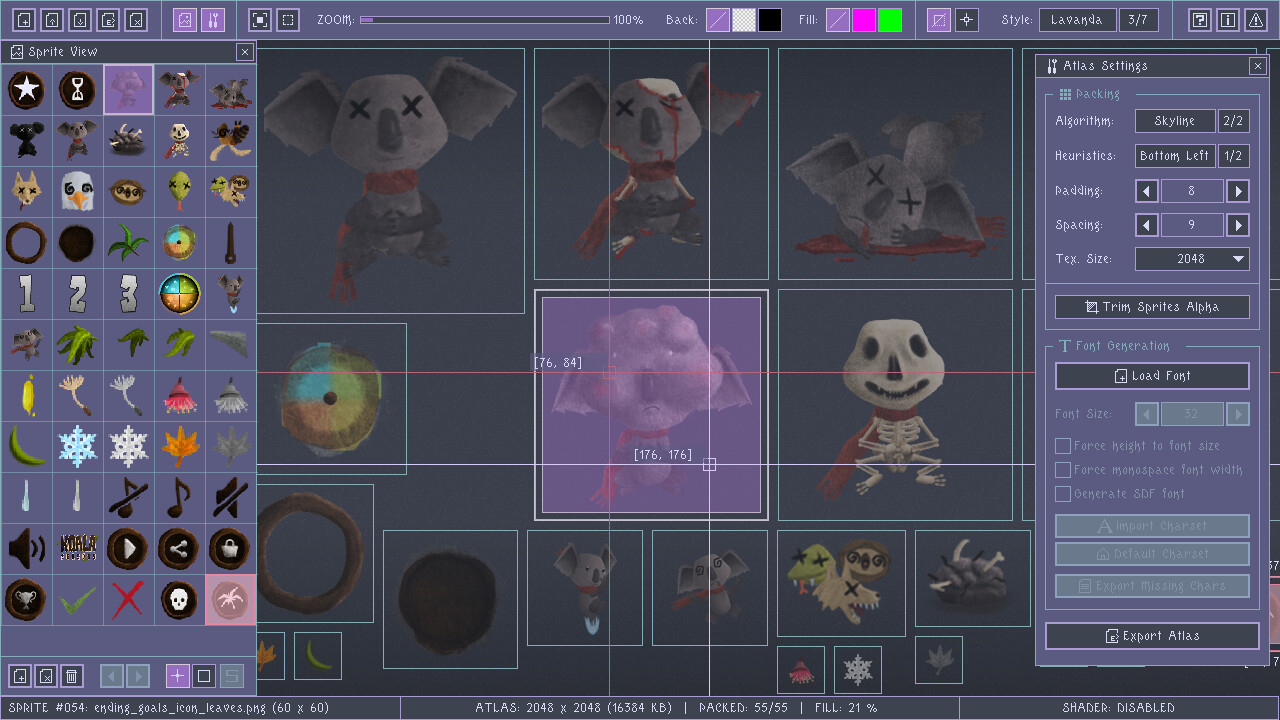Change the Heuristics from Bottom Left

click(x=1175, y=155)
